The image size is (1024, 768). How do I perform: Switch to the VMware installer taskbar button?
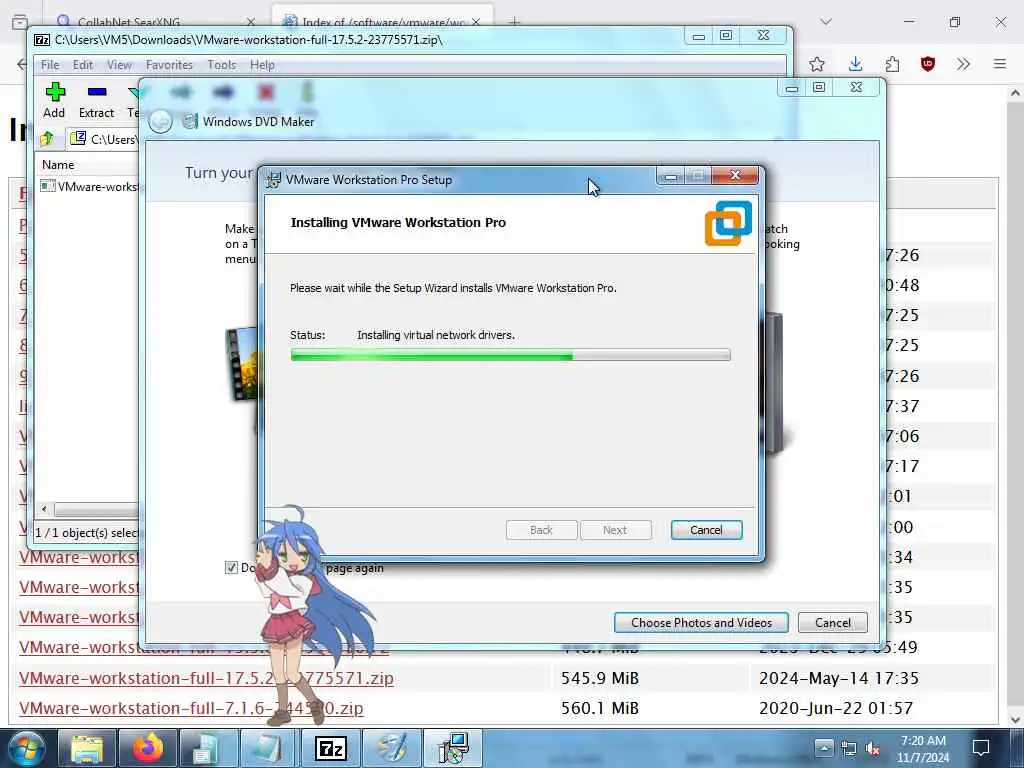point(453,748)
